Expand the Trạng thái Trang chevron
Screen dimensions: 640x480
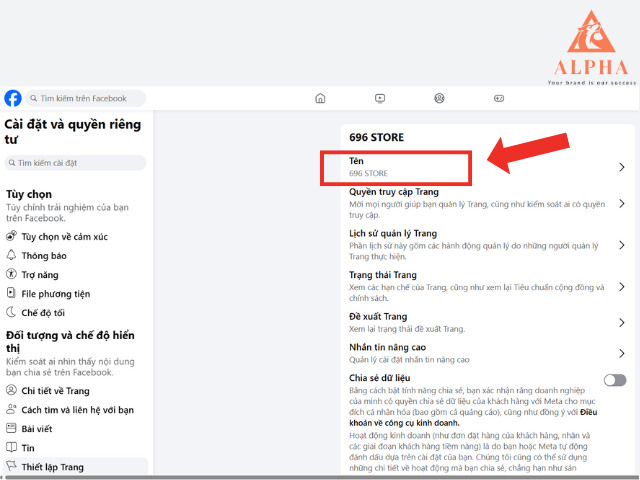(622, 287)
